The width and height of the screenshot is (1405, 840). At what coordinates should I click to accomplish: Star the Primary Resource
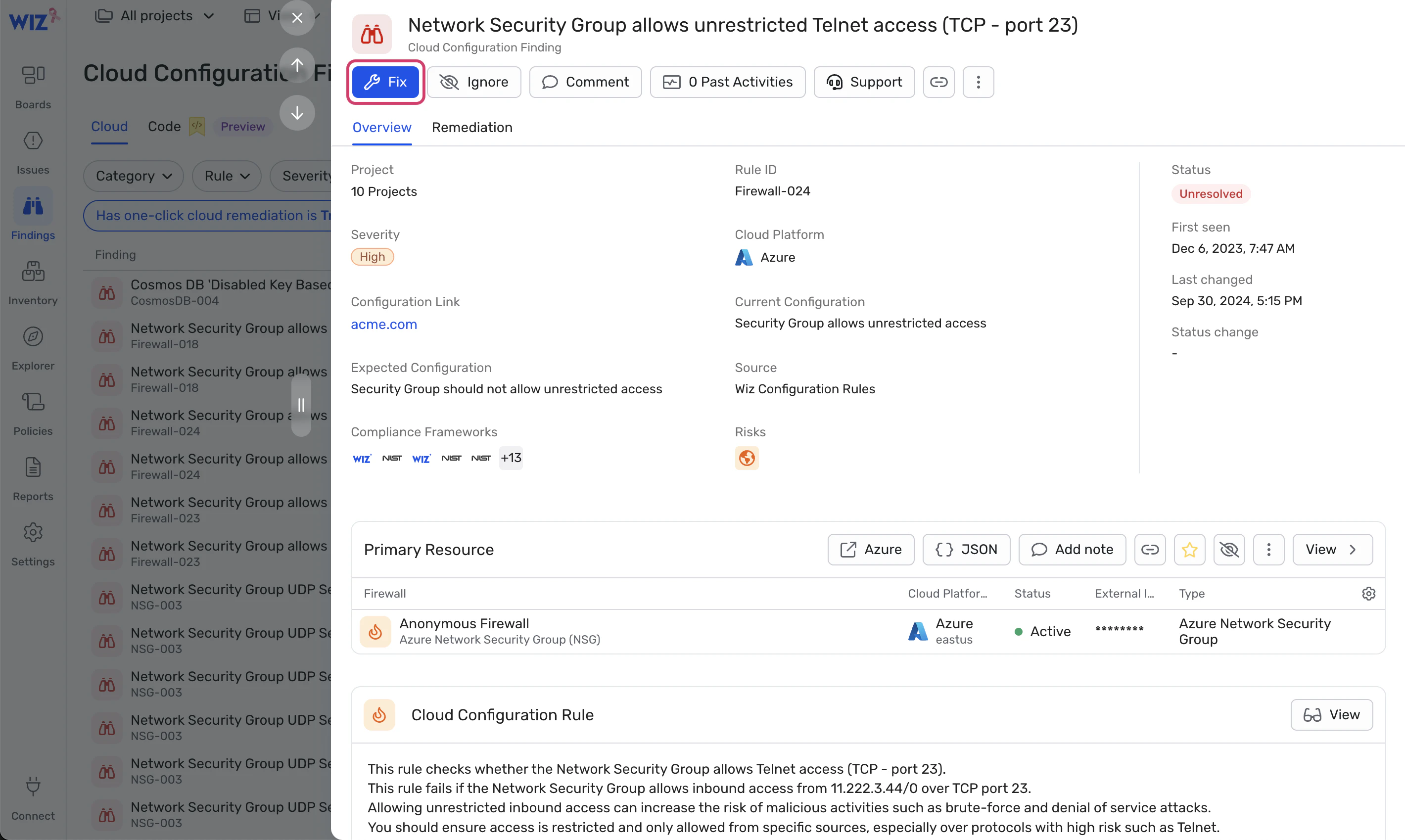pyautogui.click(x=1189, y=550)
